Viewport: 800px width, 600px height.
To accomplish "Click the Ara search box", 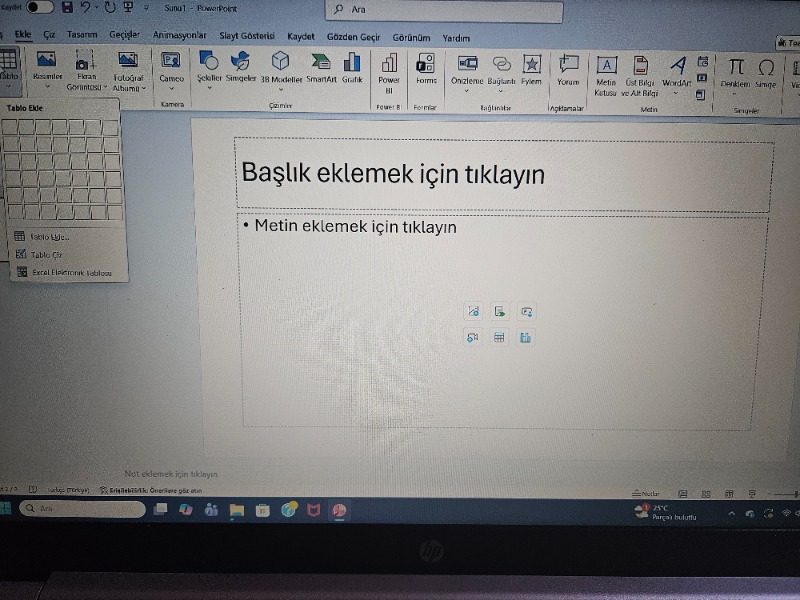I will pyautogui.click(x=444, y=10).
